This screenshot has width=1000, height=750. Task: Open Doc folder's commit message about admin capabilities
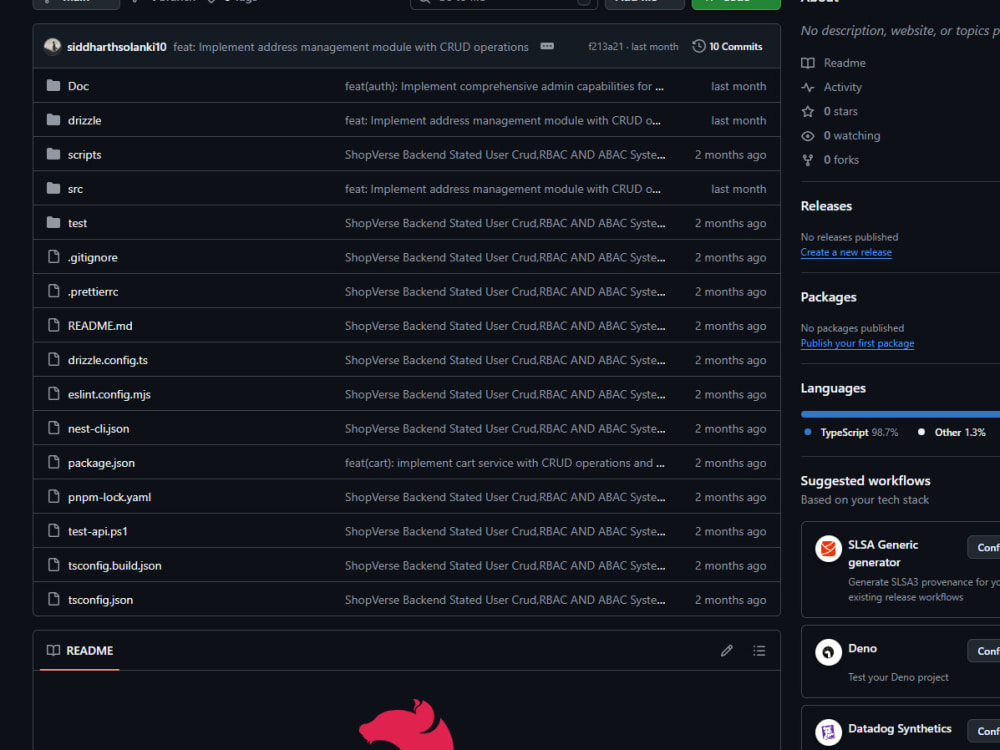pyautogui.click(x=504, y=86)
